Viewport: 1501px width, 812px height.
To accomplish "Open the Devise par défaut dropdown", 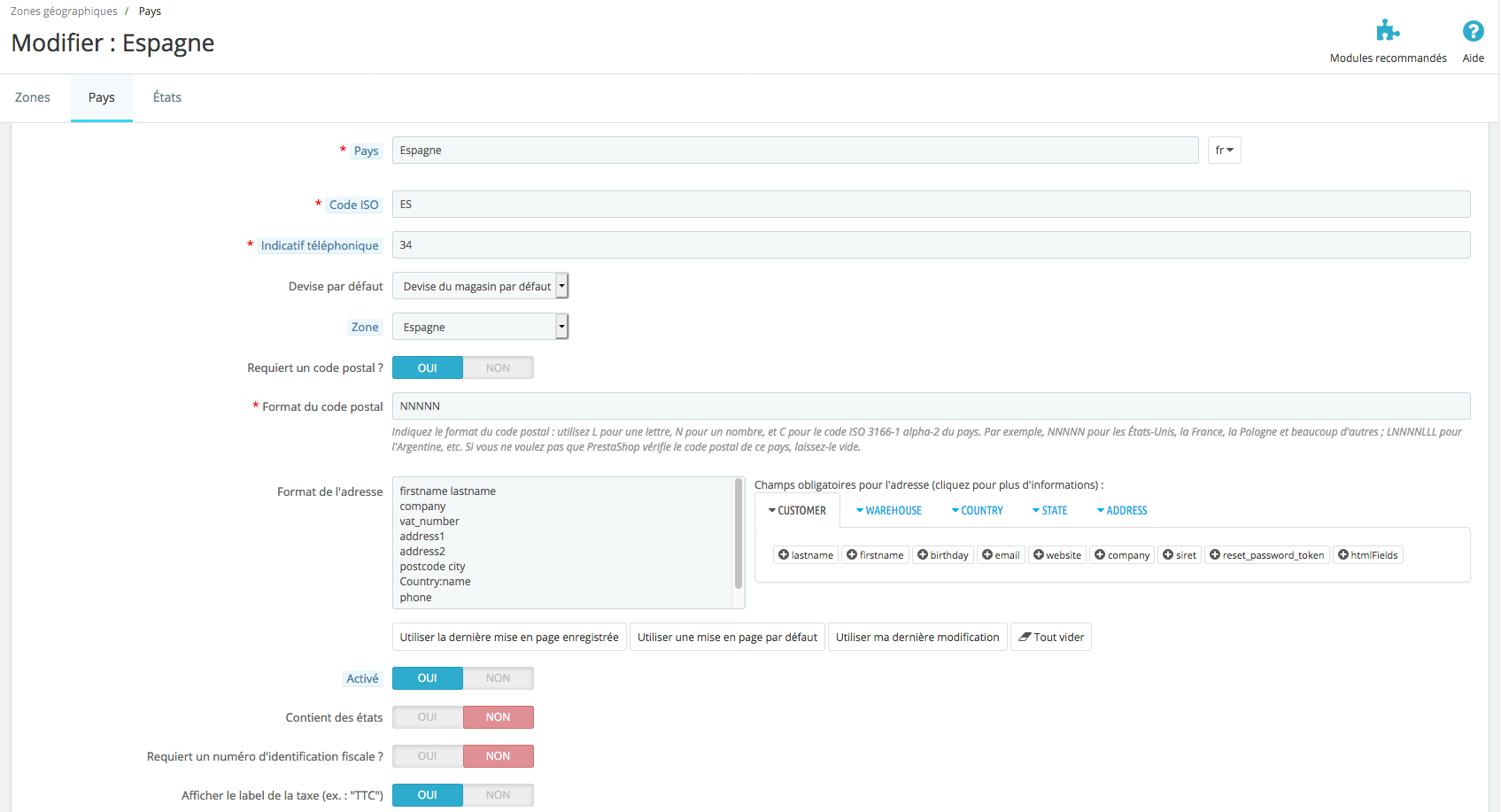I will 480,286.
